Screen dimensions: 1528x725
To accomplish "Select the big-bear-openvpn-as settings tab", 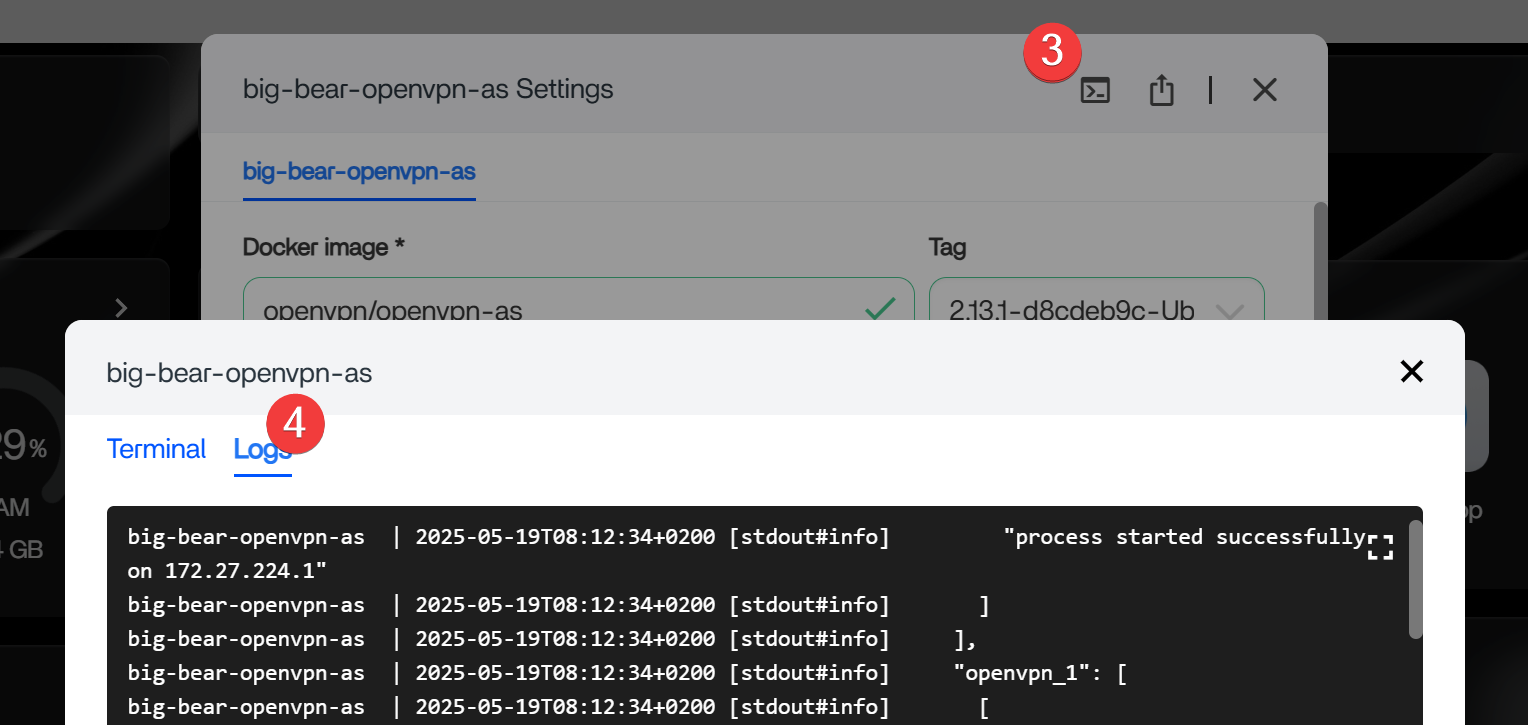I will coord(359,172).
